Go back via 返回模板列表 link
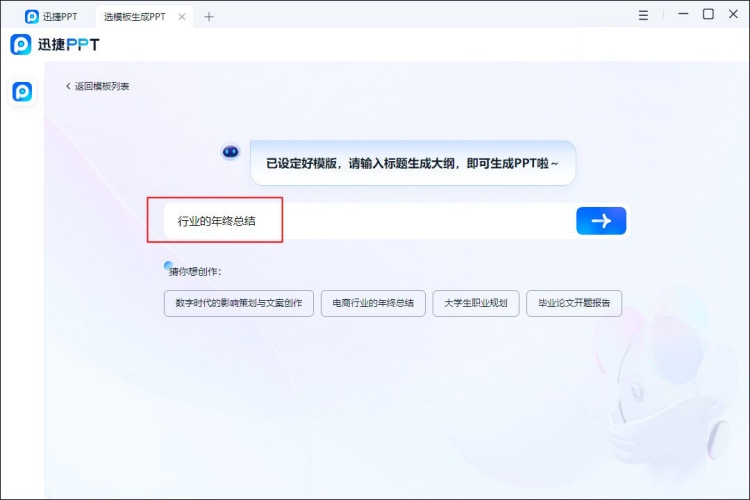750x500 pixels. pos(97,86)
